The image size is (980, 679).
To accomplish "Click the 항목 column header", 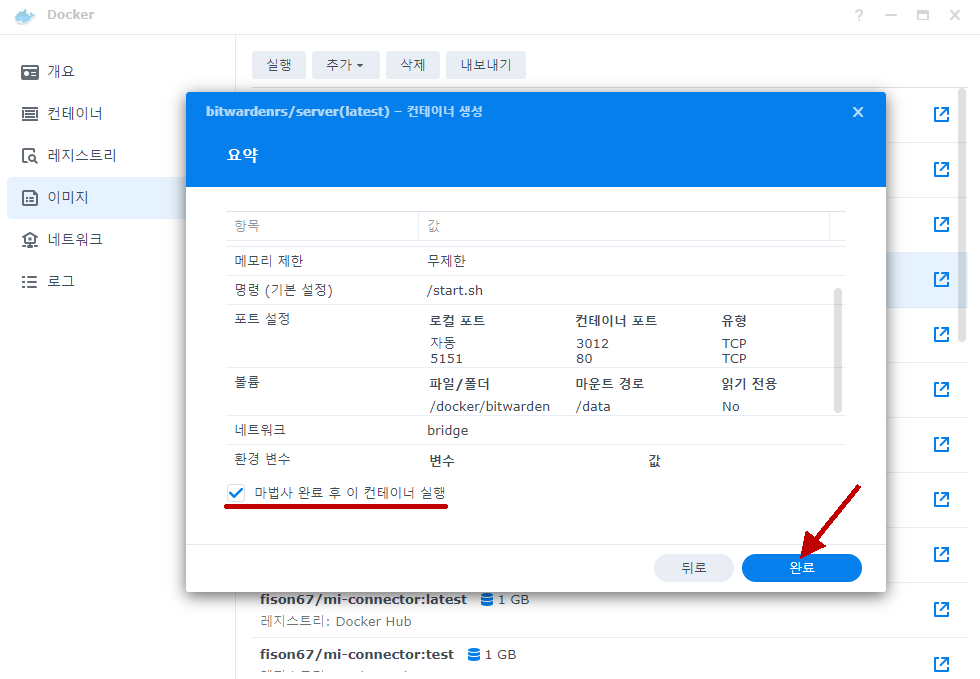I will (322, 226).
